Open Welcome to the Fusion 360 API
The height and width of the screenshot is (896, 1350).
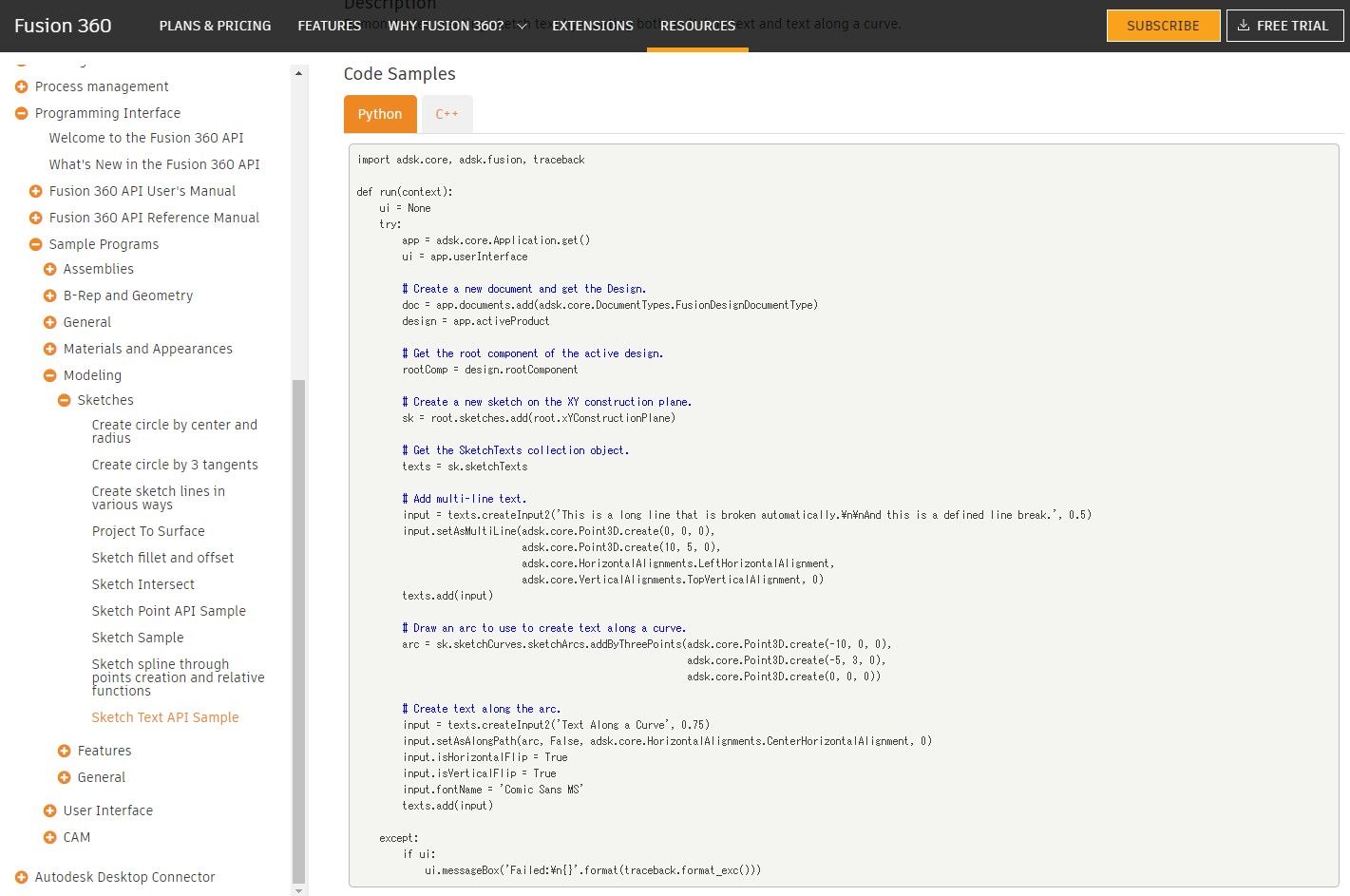click(146, 138)
